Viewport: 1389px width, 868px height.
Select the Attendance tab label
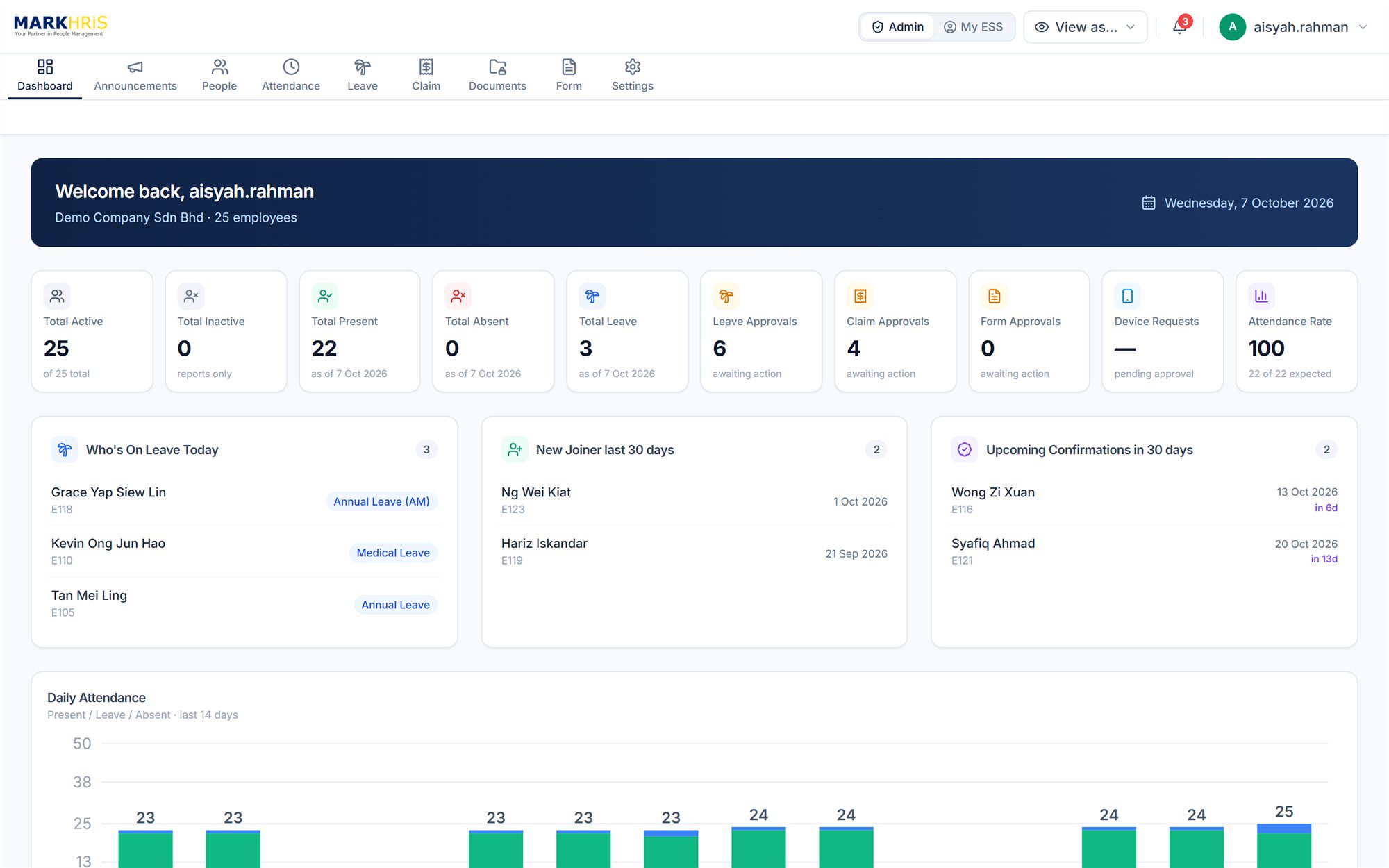coord(291,86)
